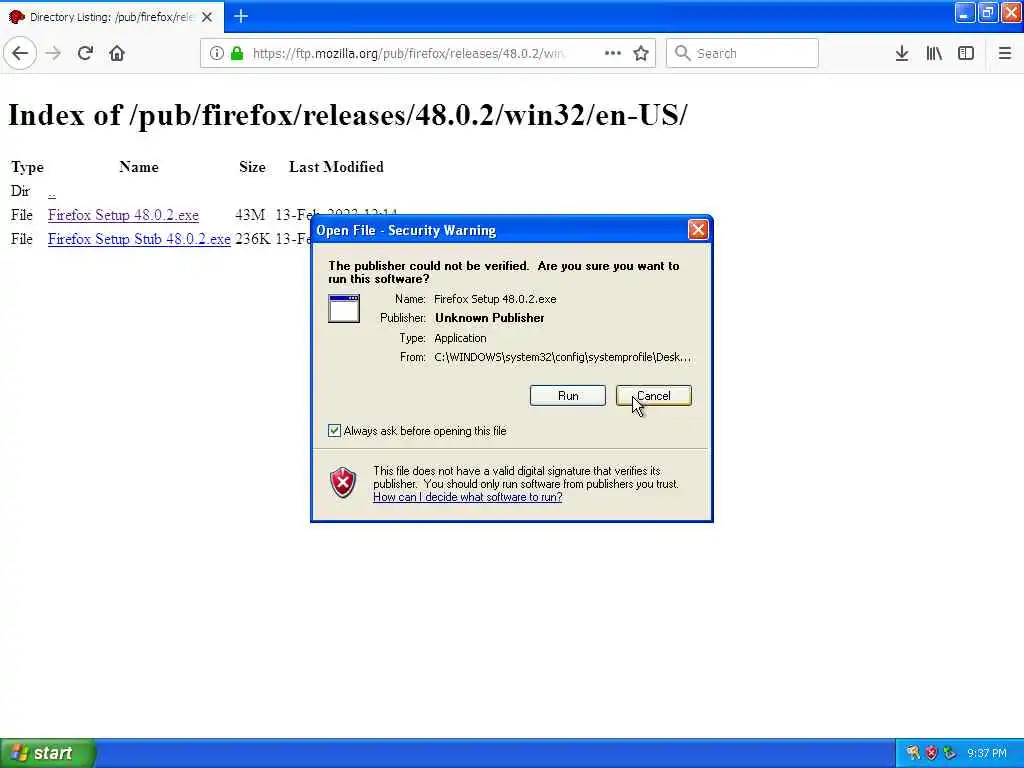This screenshot has width=1024, height=768.
Task: Click the dialog file name Firefox Setup 48.0.2.exe
Action: point(495,299)
